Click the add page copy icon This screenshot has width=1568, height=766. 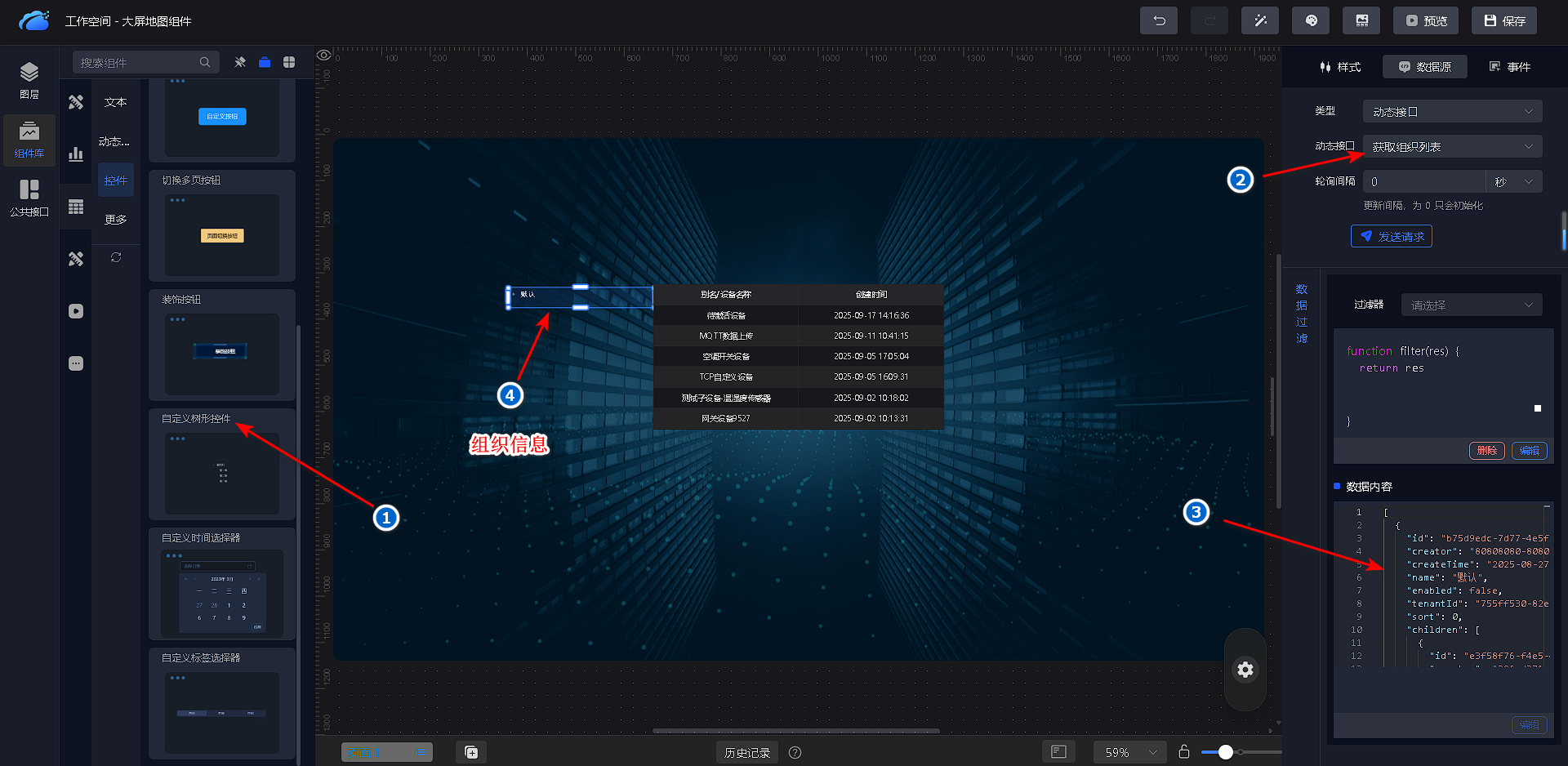tap(471, 752)
